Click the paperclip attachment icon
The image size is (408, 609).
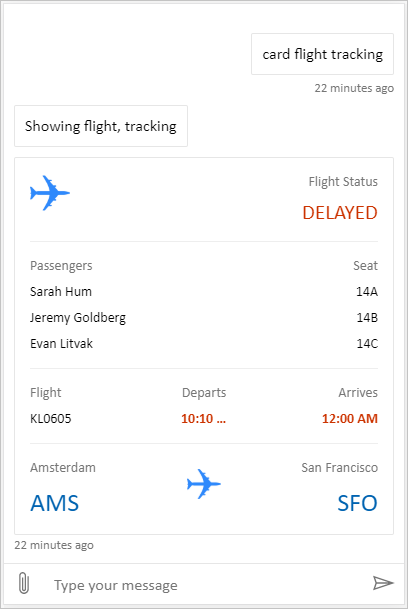point(24,583)
